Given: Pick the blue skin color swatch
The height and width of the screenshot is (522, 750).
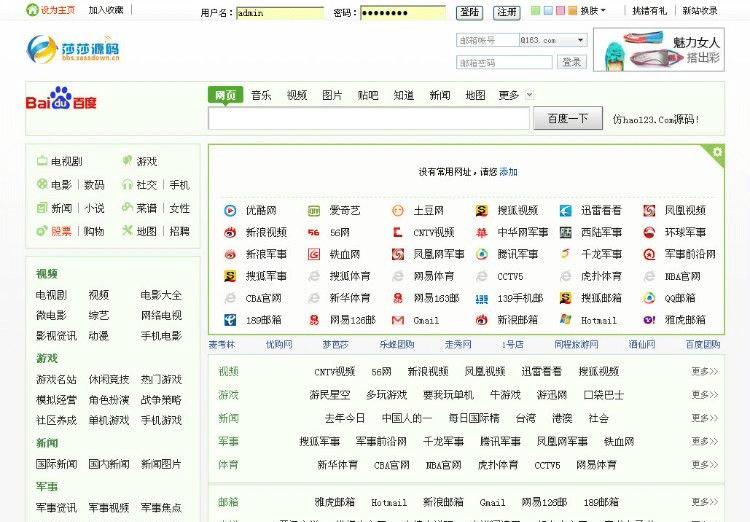Looking at the screenshot, I should click(548, 11).
